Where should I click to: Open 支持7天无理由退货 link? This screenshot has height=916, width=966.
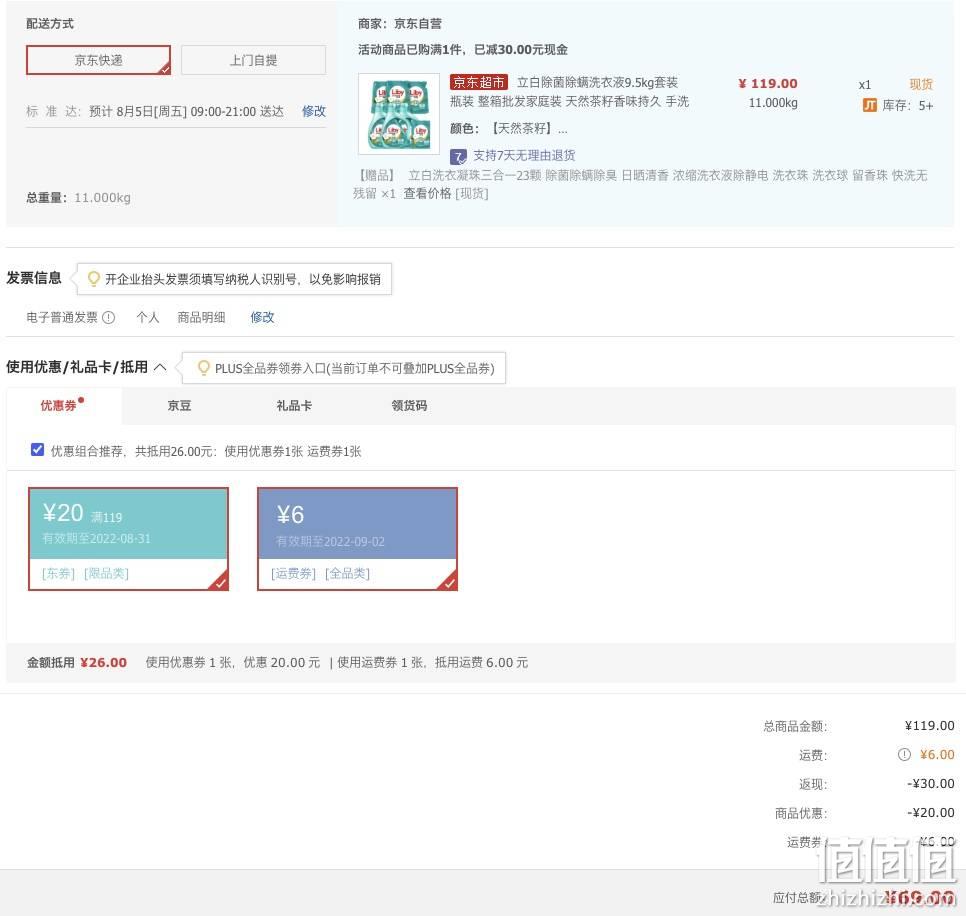click(x=524, y=155)
